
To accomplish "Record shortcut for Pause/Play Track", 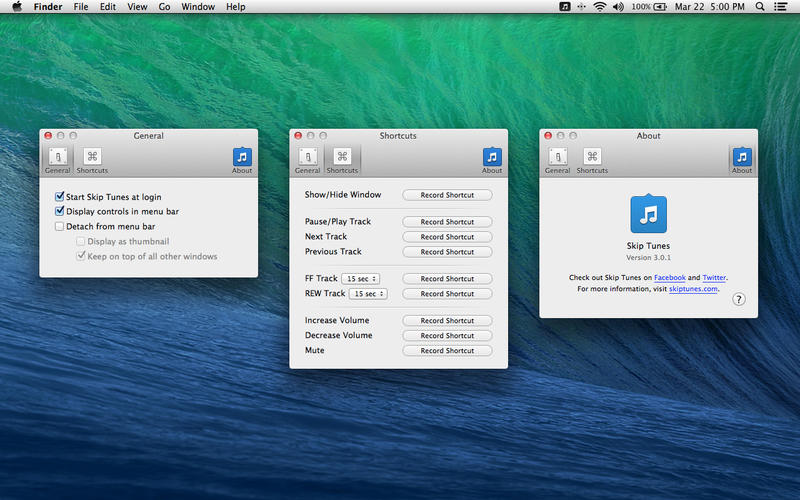I will tap(447, 222).
